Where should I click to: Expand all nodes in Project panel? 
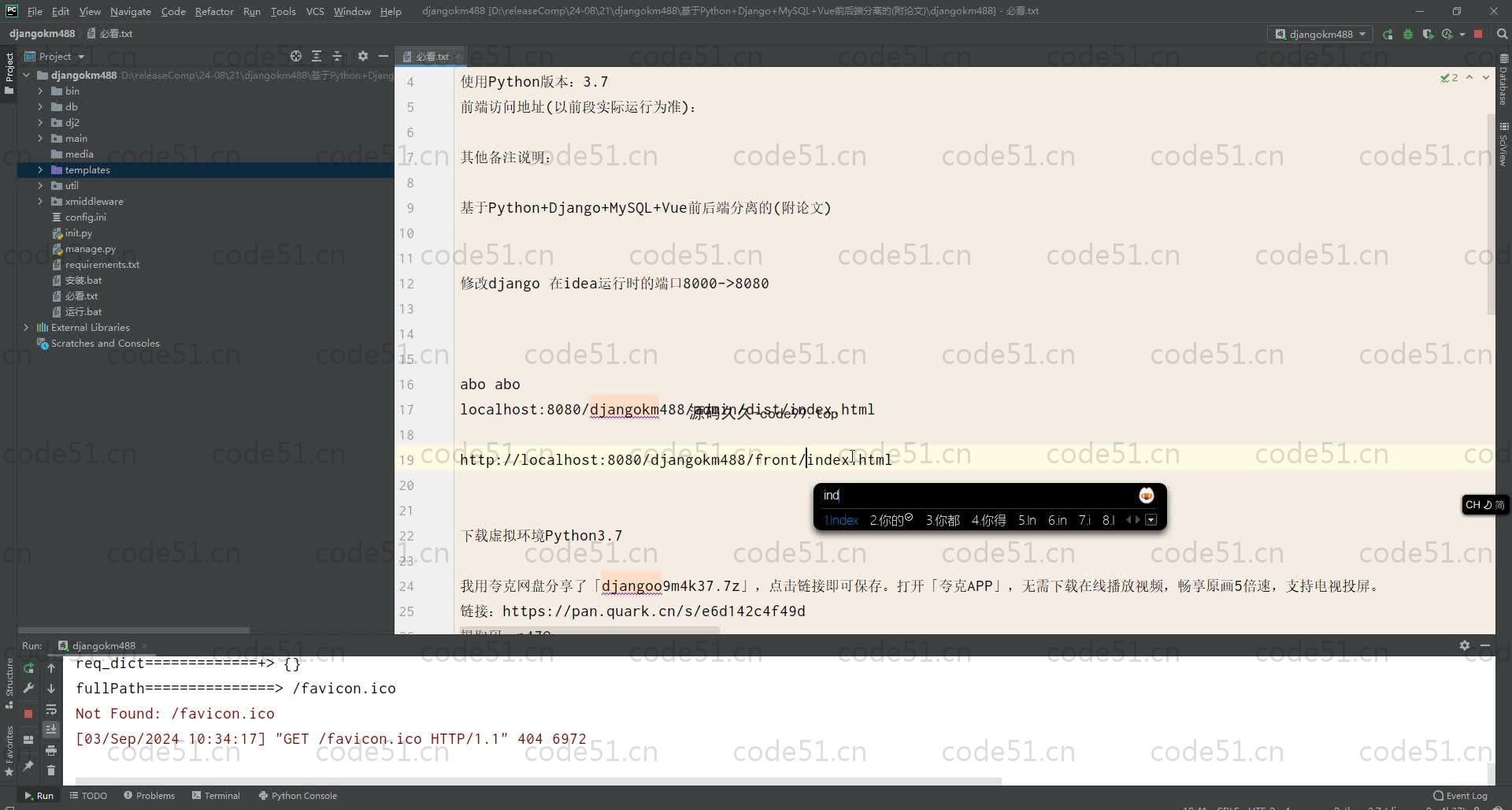click(x=317, y=56)
